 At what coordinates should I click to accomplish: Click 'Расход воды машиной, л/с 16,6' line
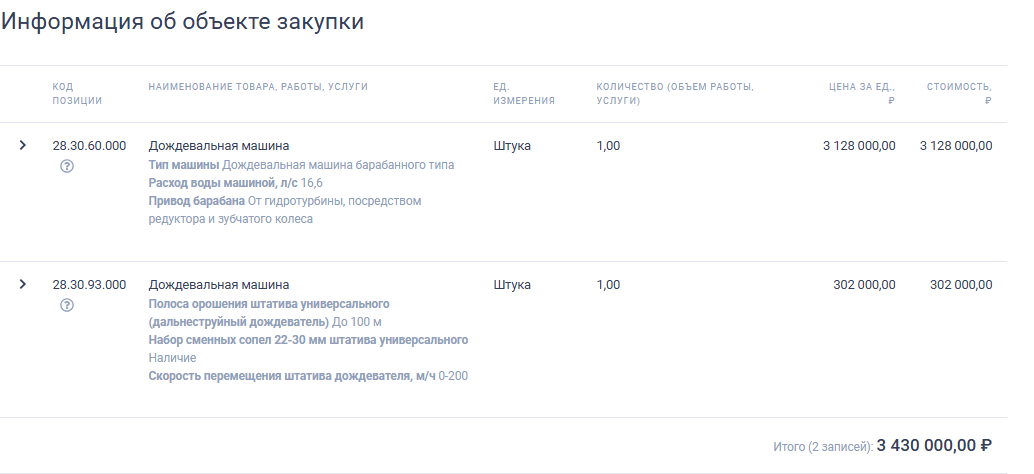tap(235, 183)
